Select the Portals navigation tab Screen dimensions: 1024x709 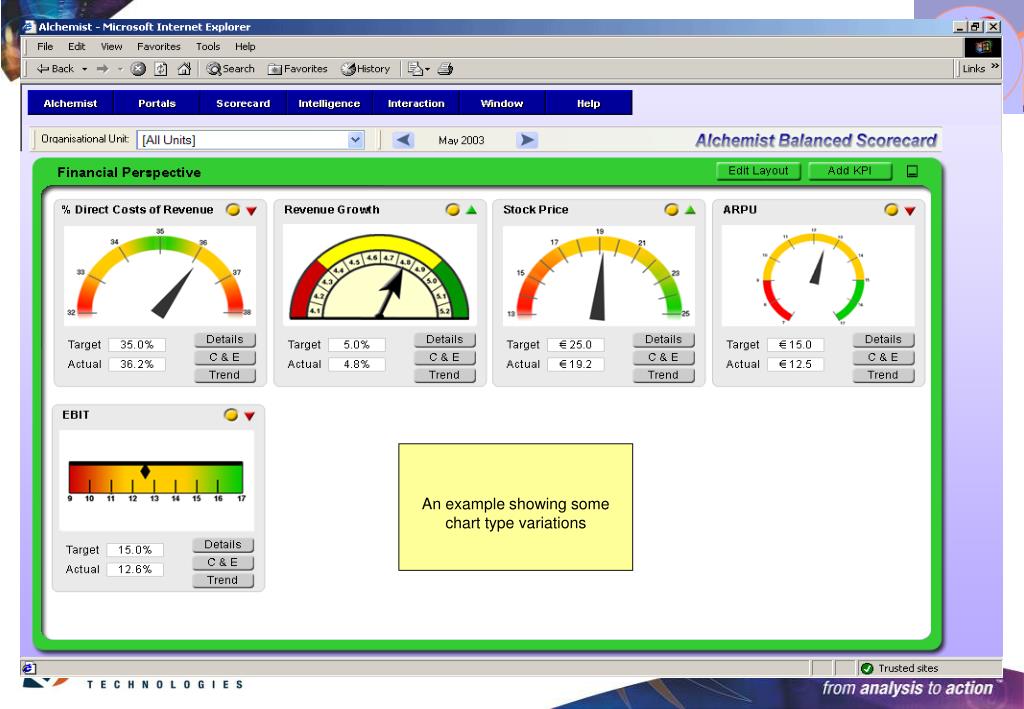click(157, 103)
